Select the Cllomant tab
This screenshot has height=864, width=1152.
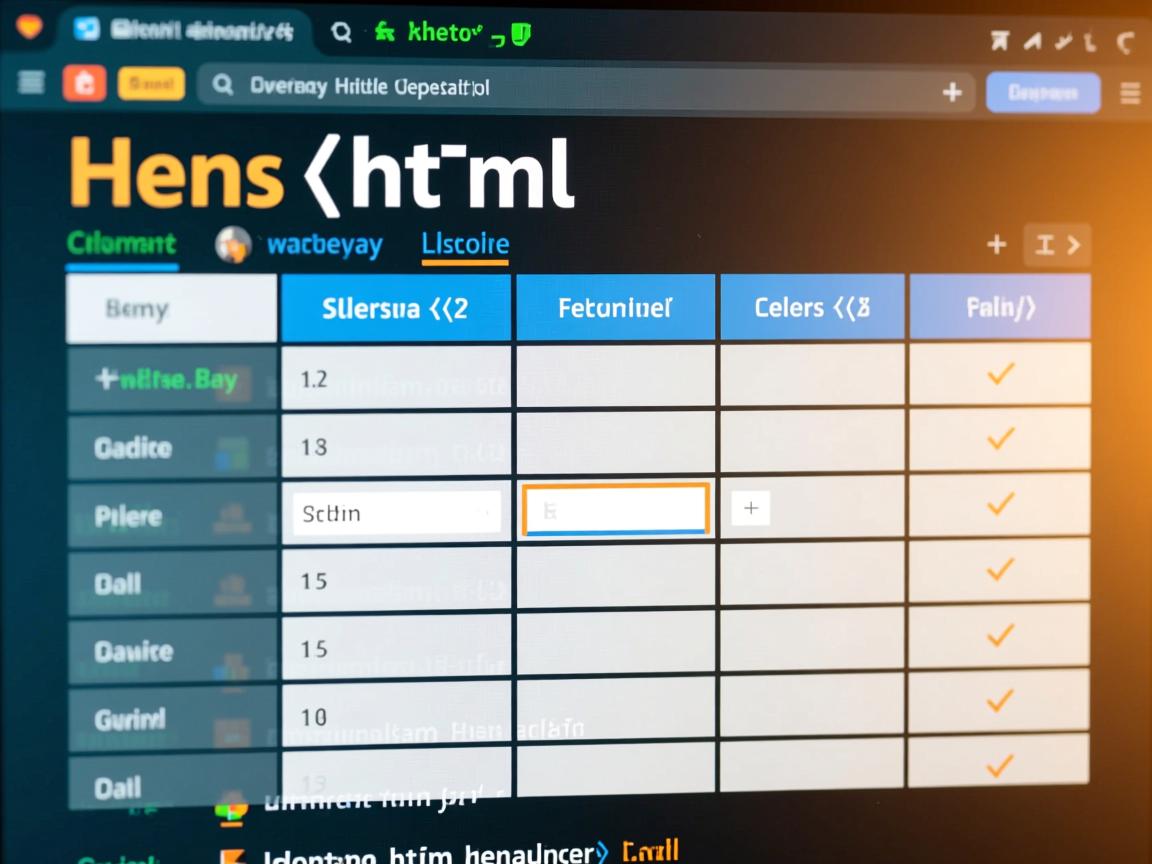coord(121,243)
